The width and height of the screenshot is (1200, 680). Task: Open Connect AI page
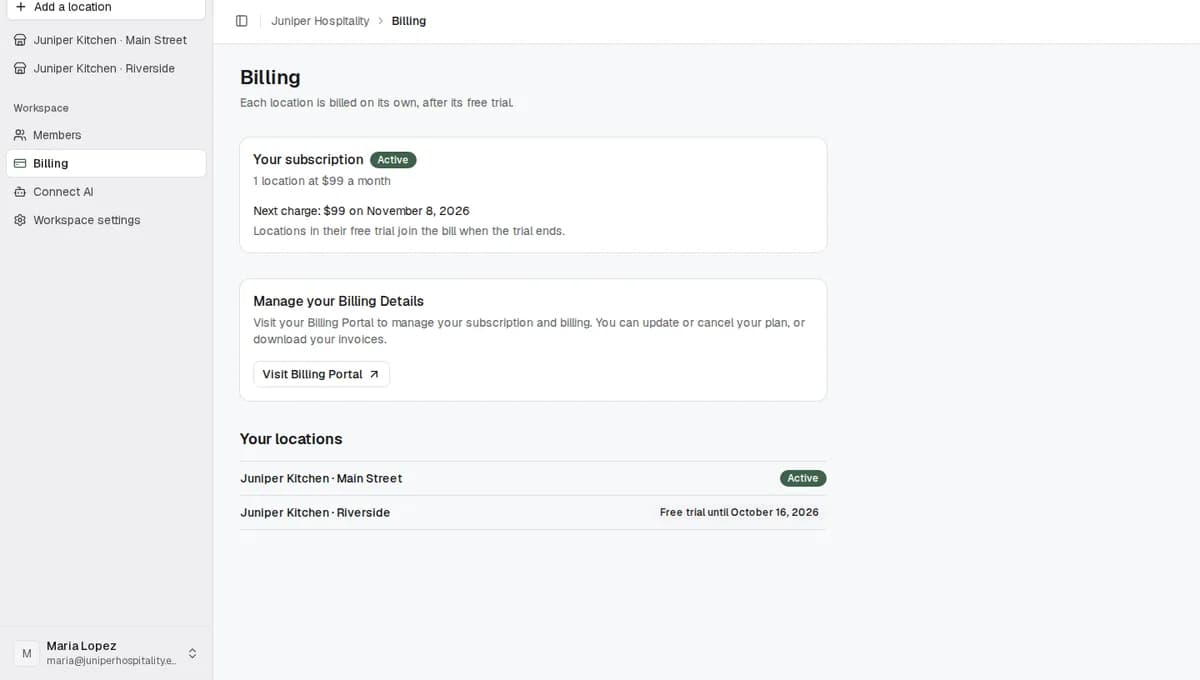tap(106, 192)
